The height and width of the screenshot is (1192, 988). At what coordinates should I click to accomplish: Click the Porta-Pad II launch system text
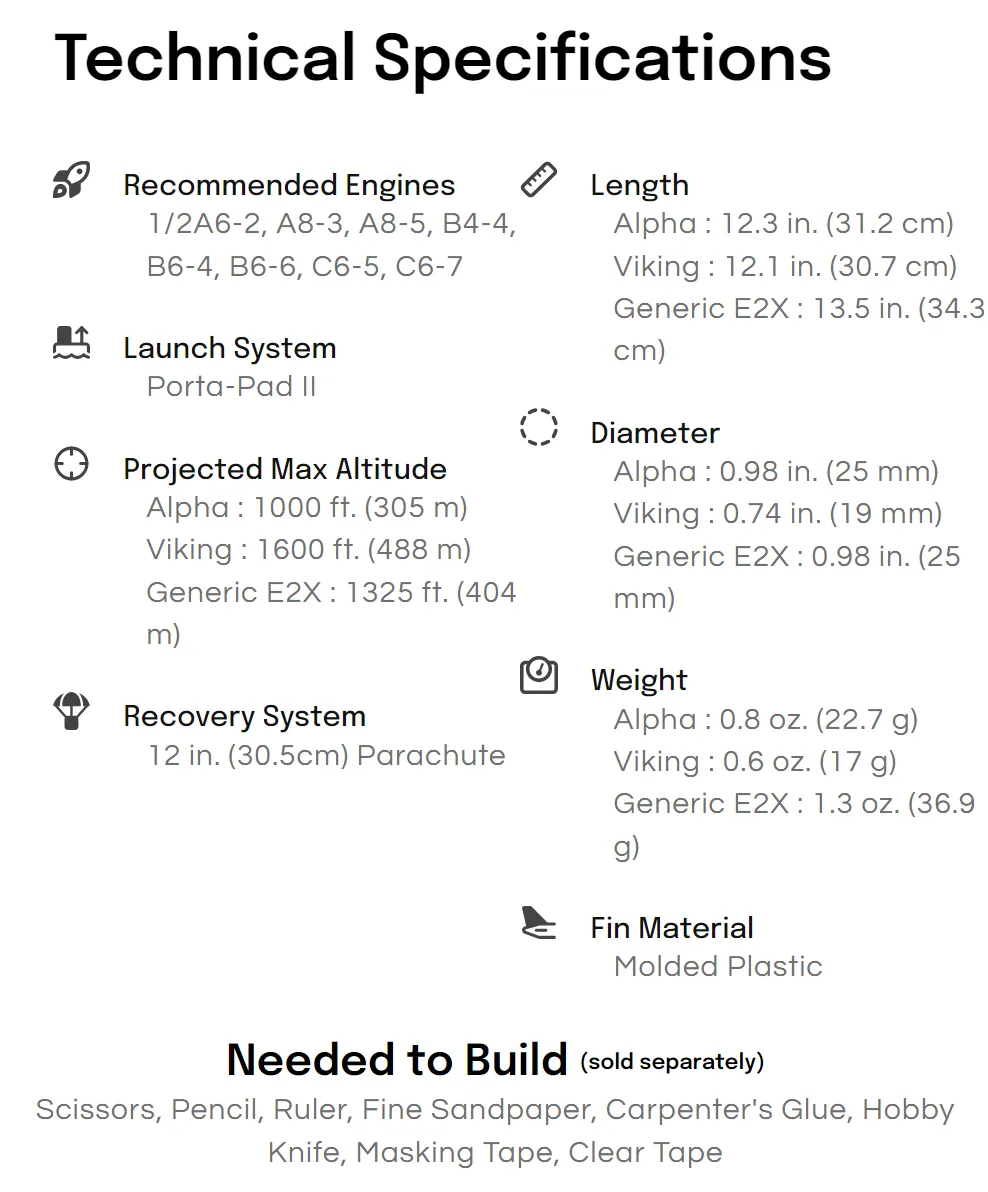(231, 386)
